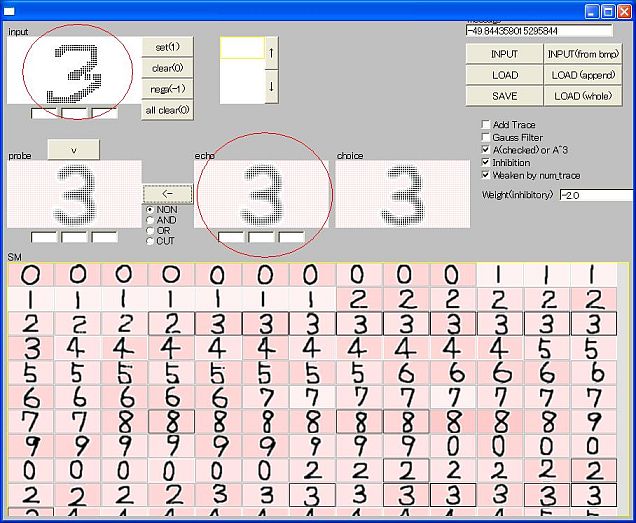
Task: Select the first '0' digit cell in SM grid
Action: tap(30, 275)
